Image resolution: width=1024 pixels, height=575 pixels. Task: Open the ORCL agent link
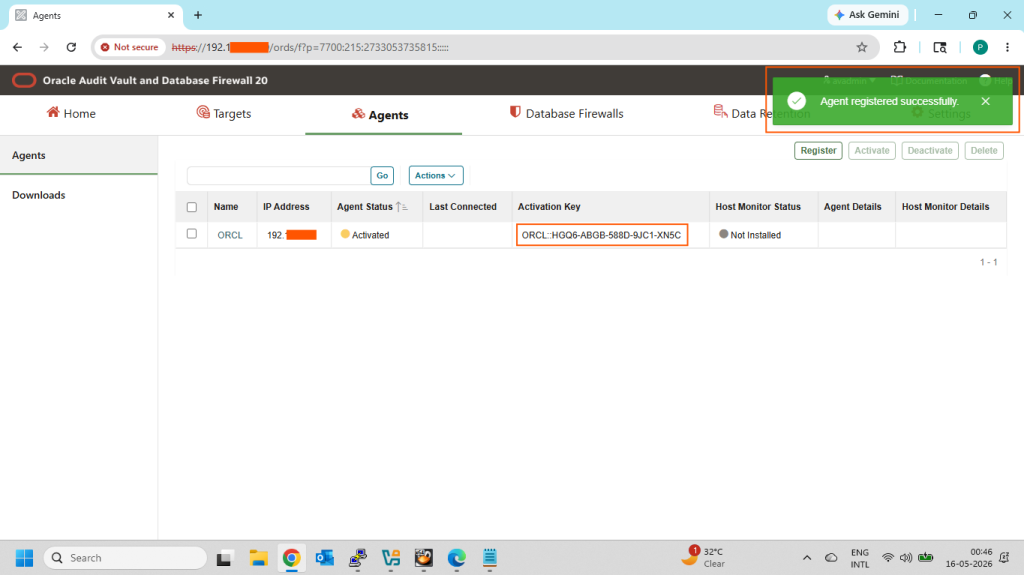[230, 235]
